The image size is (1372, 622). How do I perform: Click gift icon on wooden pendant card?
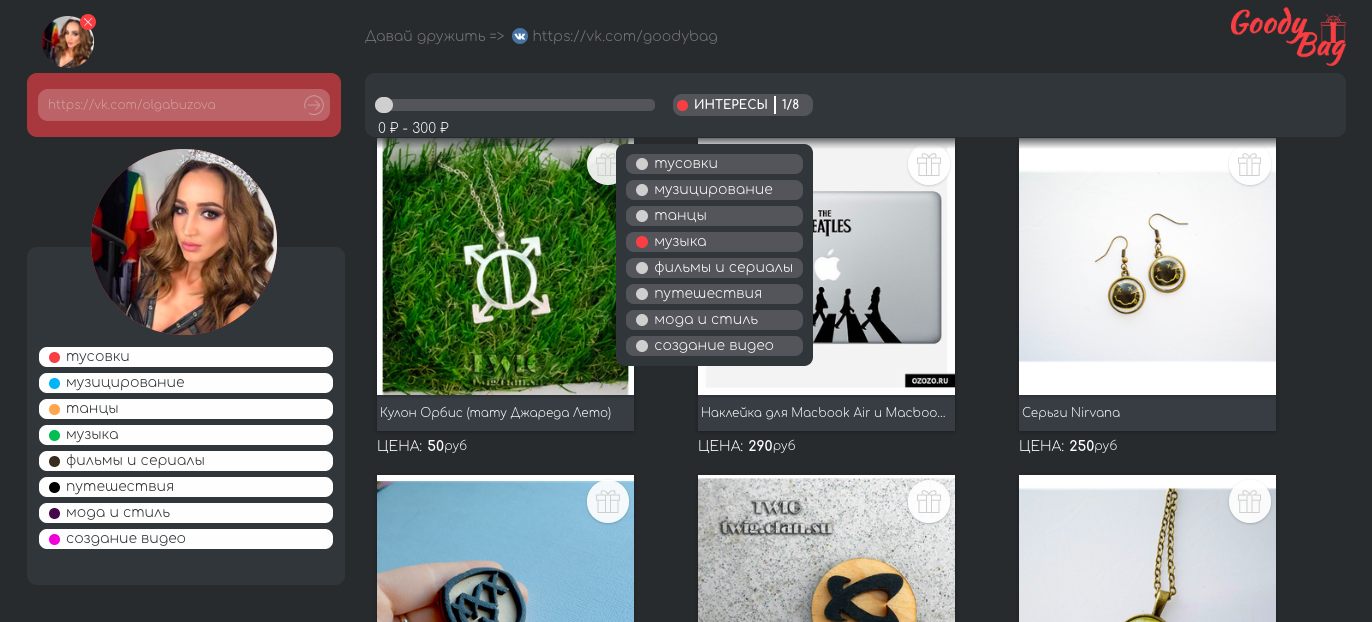[929, 502]
